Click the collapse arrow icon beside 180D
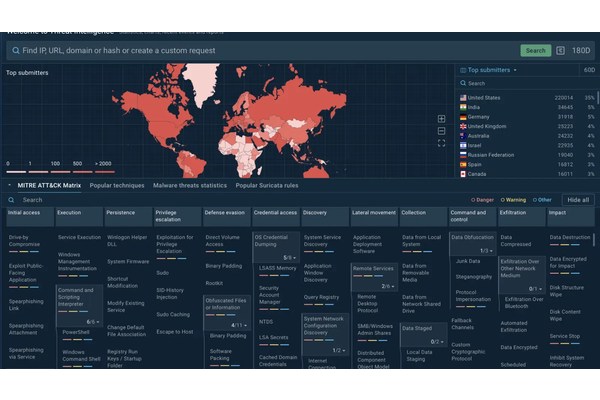This screenshot has width=600, height=400. click(560, 51)
